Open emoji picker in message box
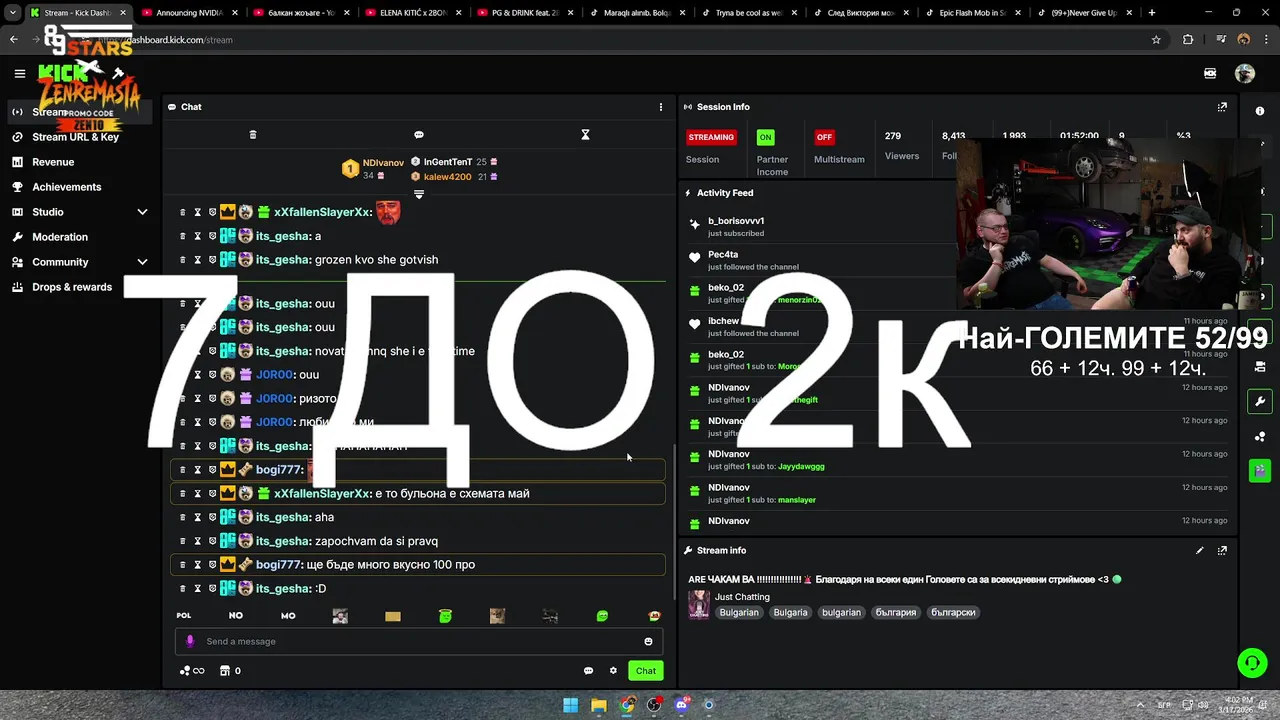The width and height of the screenshot is (1280, 720). point(648,642)
